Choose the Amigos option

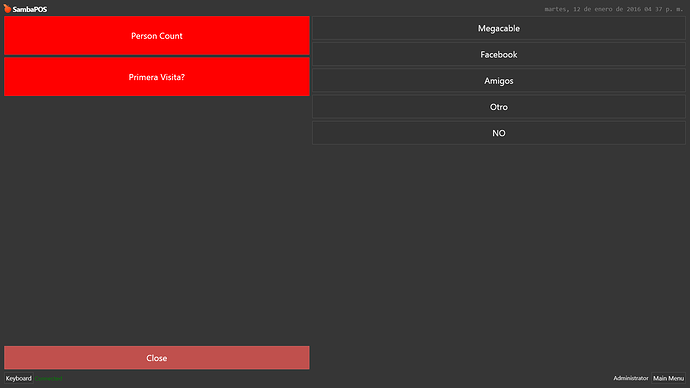[x=499, y=81]
